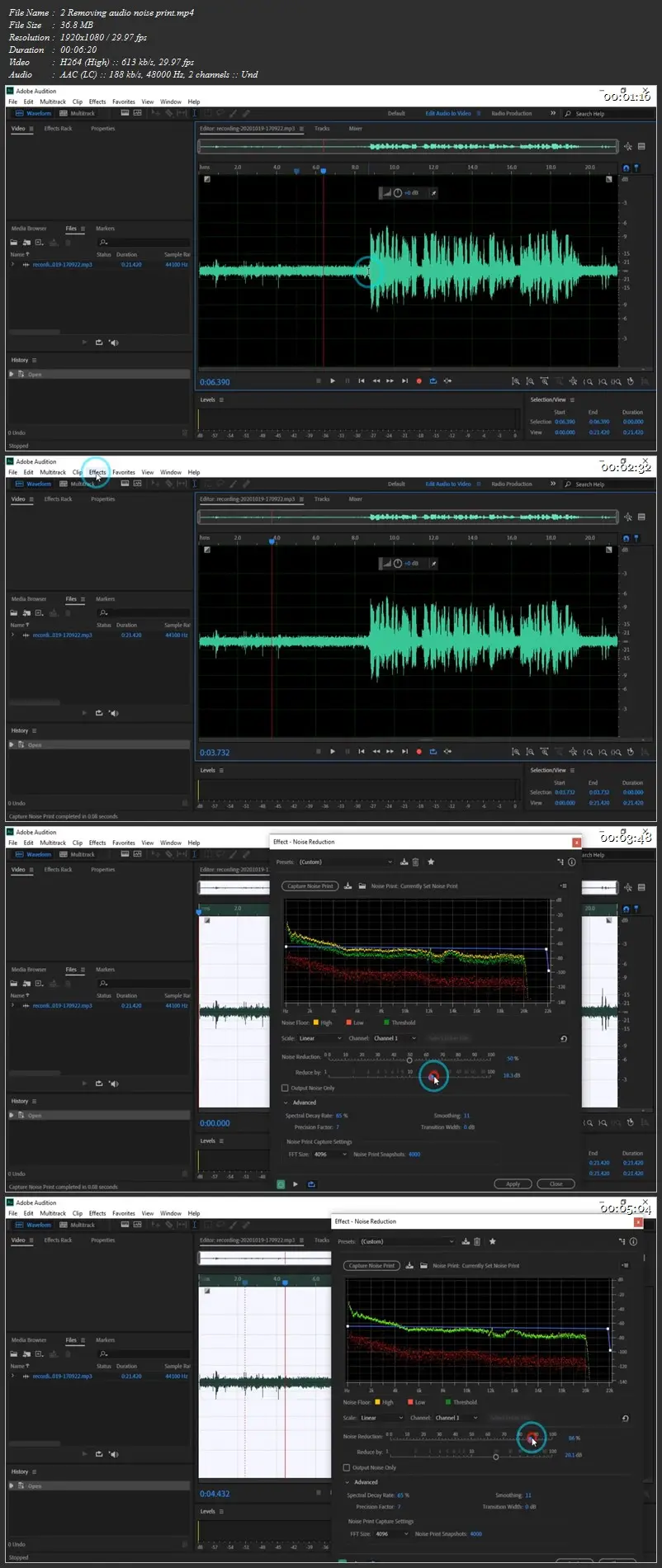Click Save Preset icon in the 00:03:48 frame dialog
The image size is (662, 1568).
point(404,862)
